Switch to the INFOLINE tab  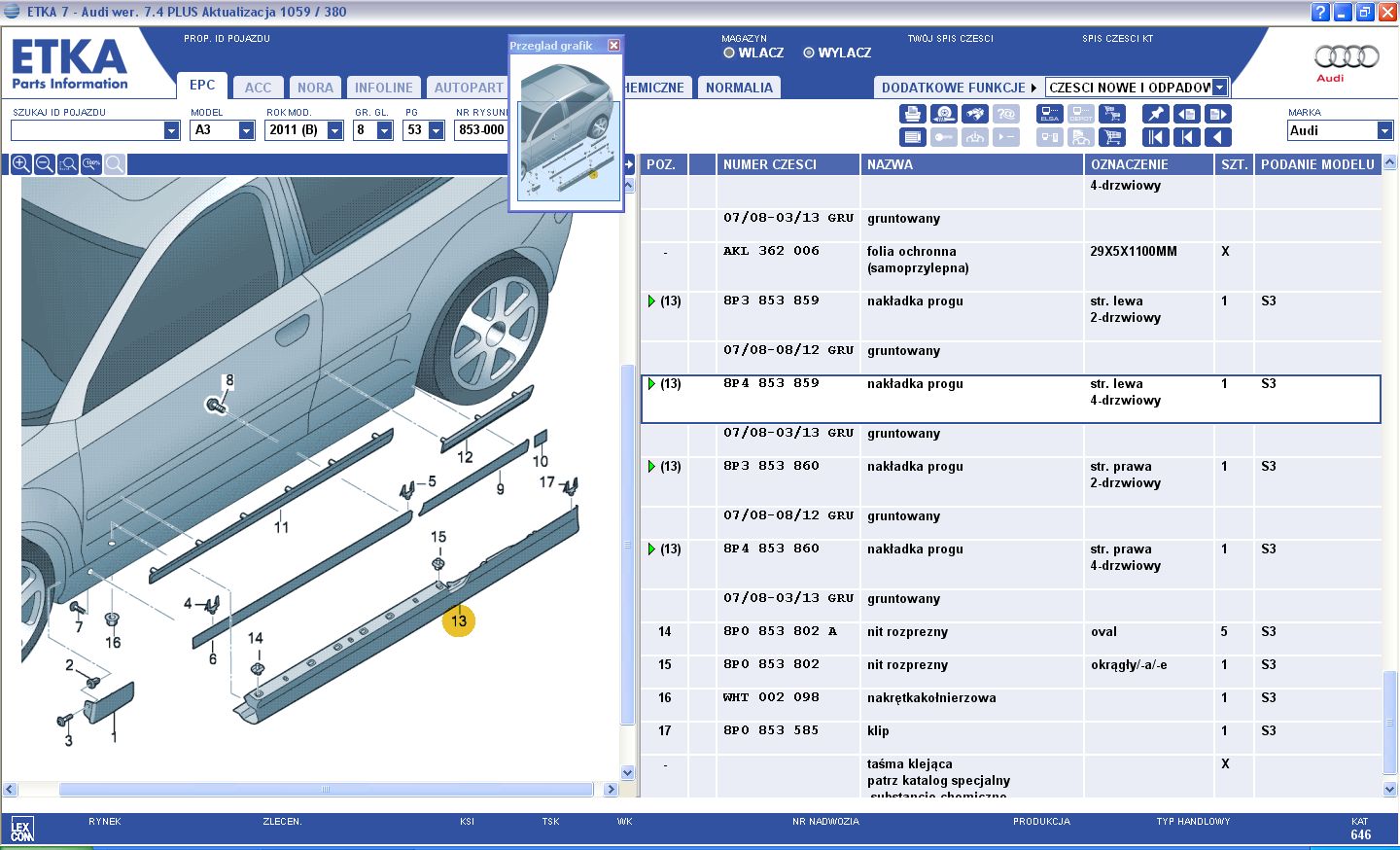[x=384, y=88]
